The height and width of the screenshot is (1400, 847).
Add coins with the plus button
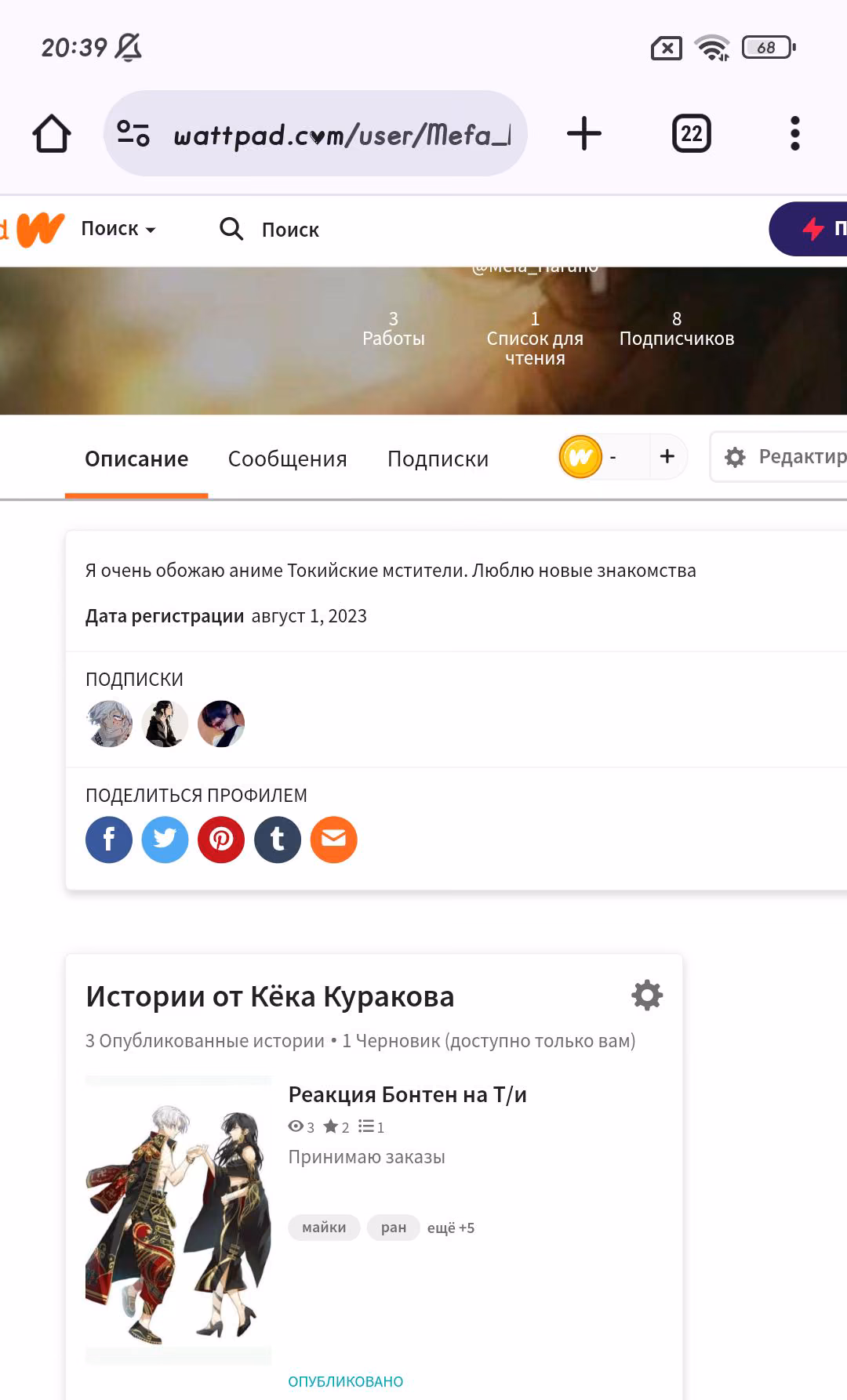point(667,456)
